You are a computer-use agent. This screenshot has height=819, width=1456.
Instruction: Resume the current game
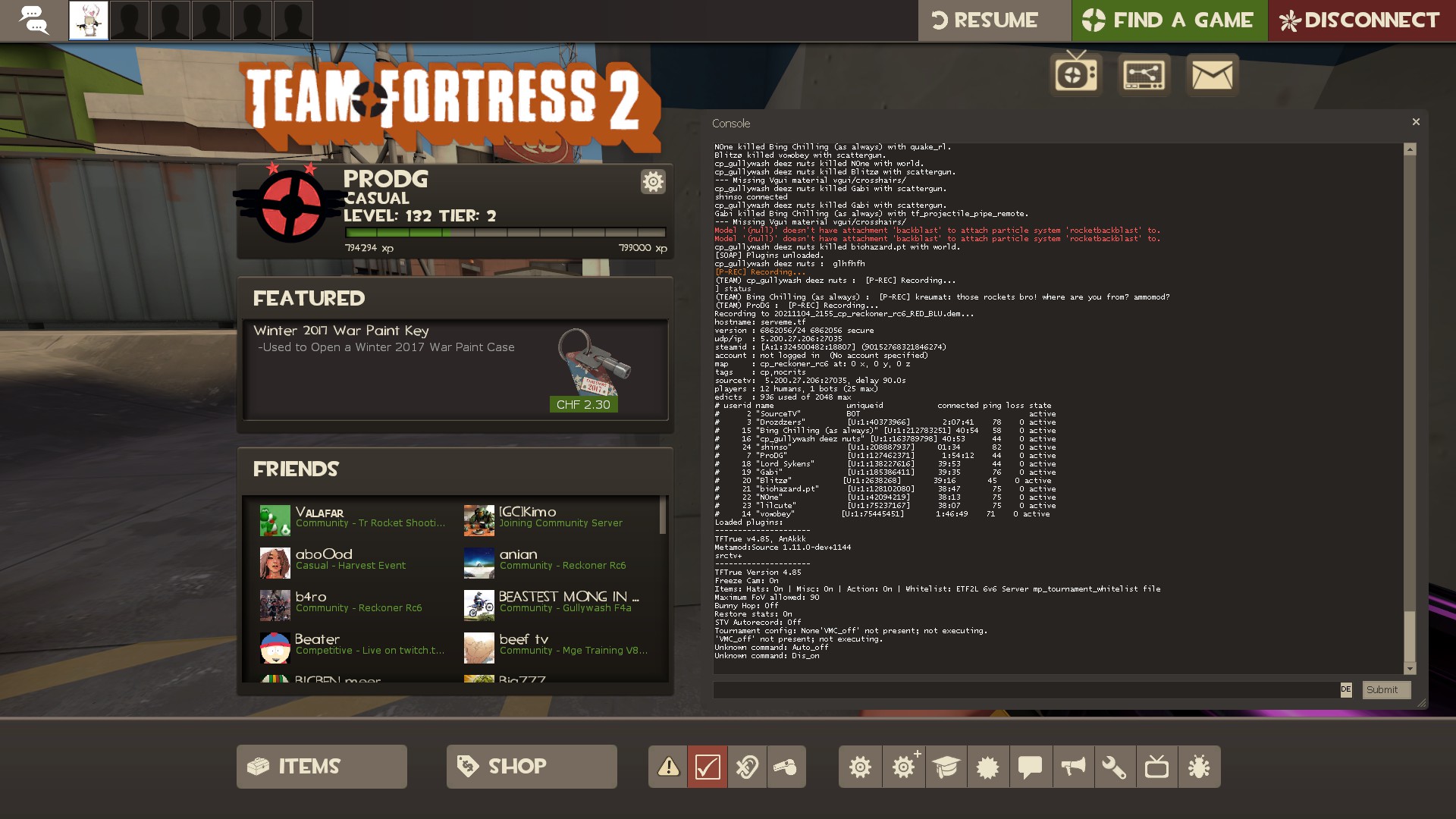pos(994,20)
